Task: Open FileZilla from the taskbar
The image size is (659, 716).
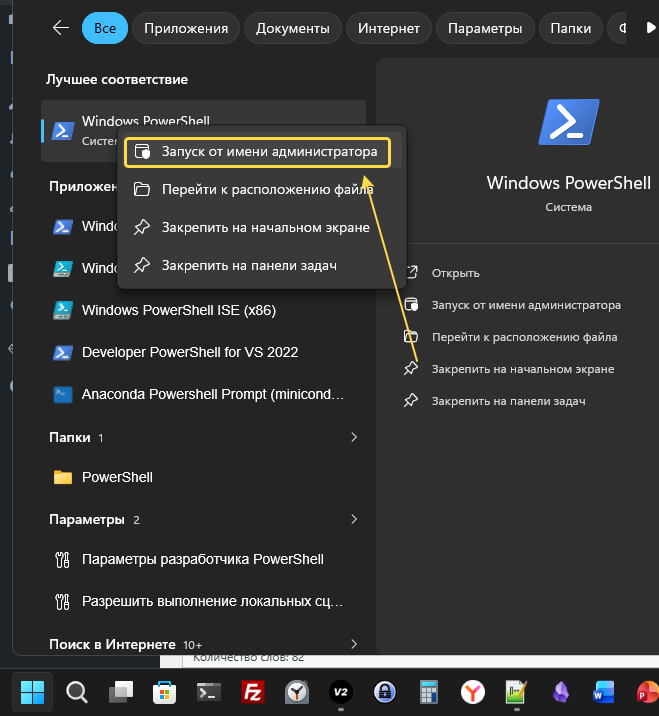Action: click(254, 691)
